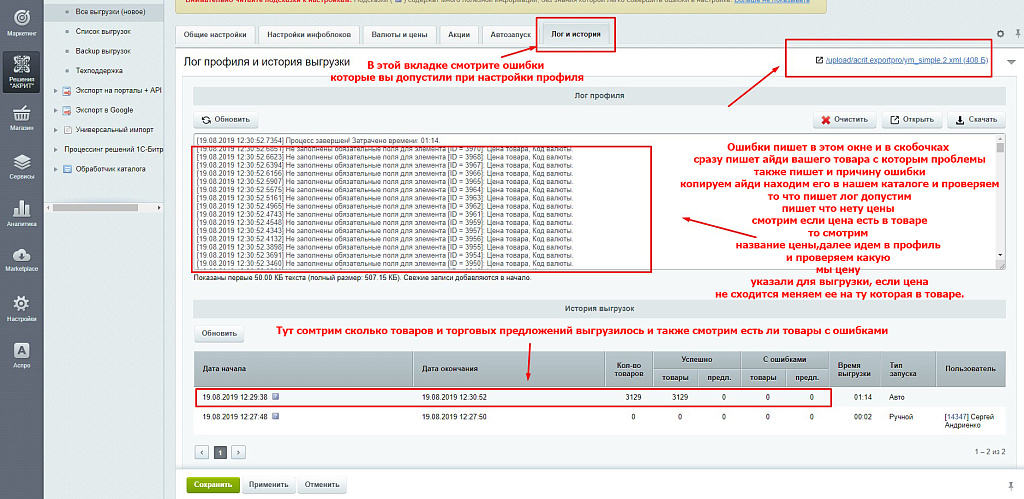Click the Настройки gear in sidebar
The width and height of the screenshot is (1024, 499).
[x=21, y=307]
